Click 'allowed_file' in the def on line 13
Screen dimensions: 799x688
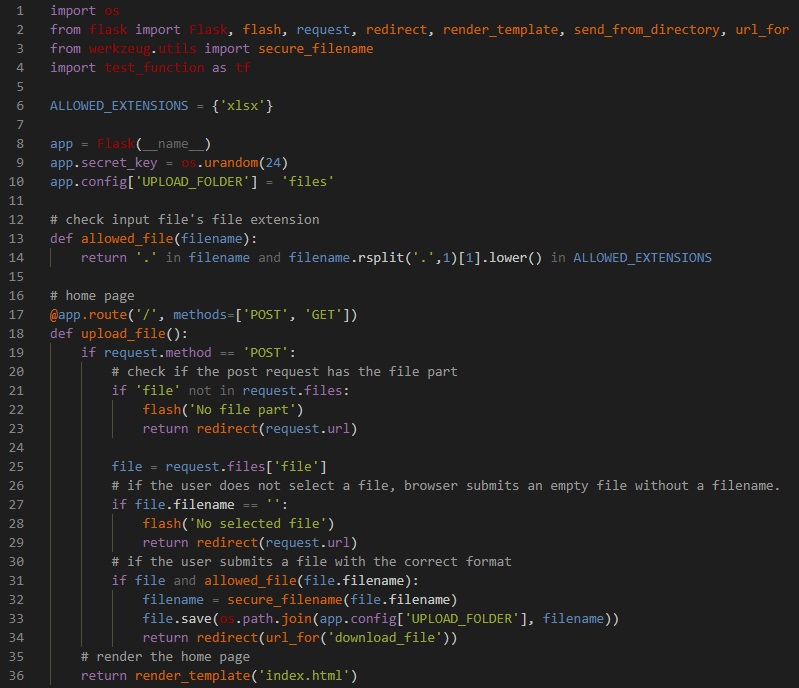point(127,239)
